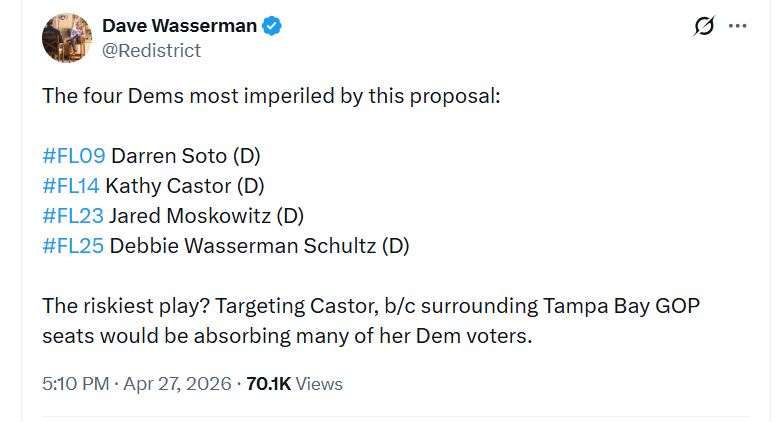Click the 5:10 PM timestamp

click(77, 384)
